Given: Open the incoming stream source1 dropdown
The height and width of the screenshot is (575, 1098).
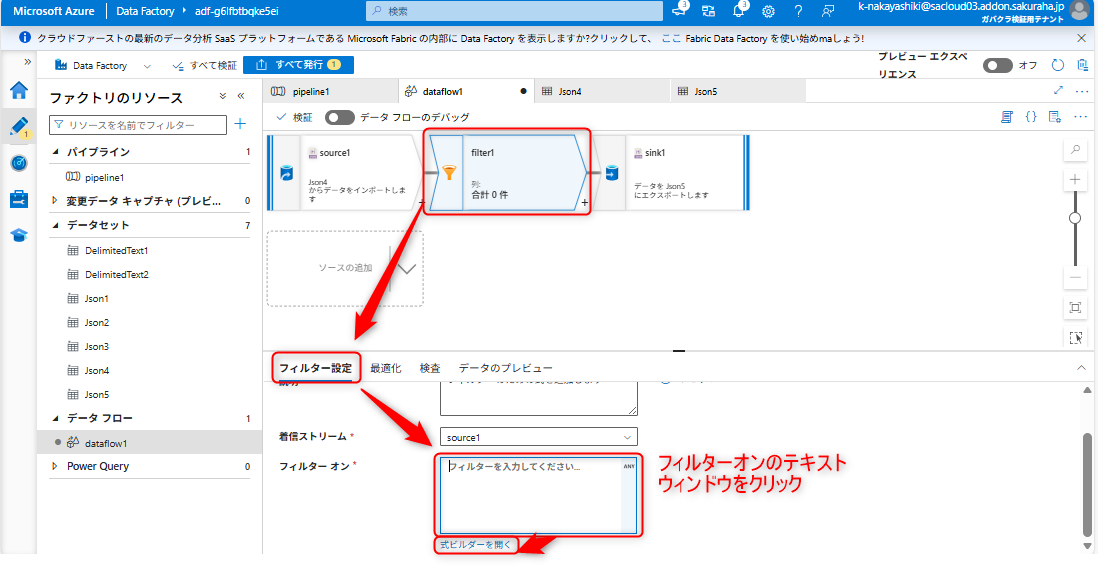Looking at the screenshot, I should (538, 437).
